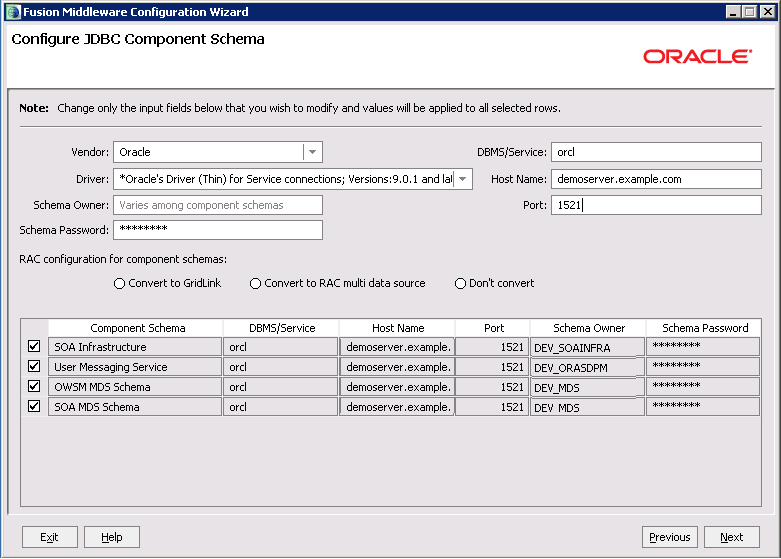Click the DEV_SOAINFRA schema owner cell
This screenshot has width=781, height=559.
point(587,347)
